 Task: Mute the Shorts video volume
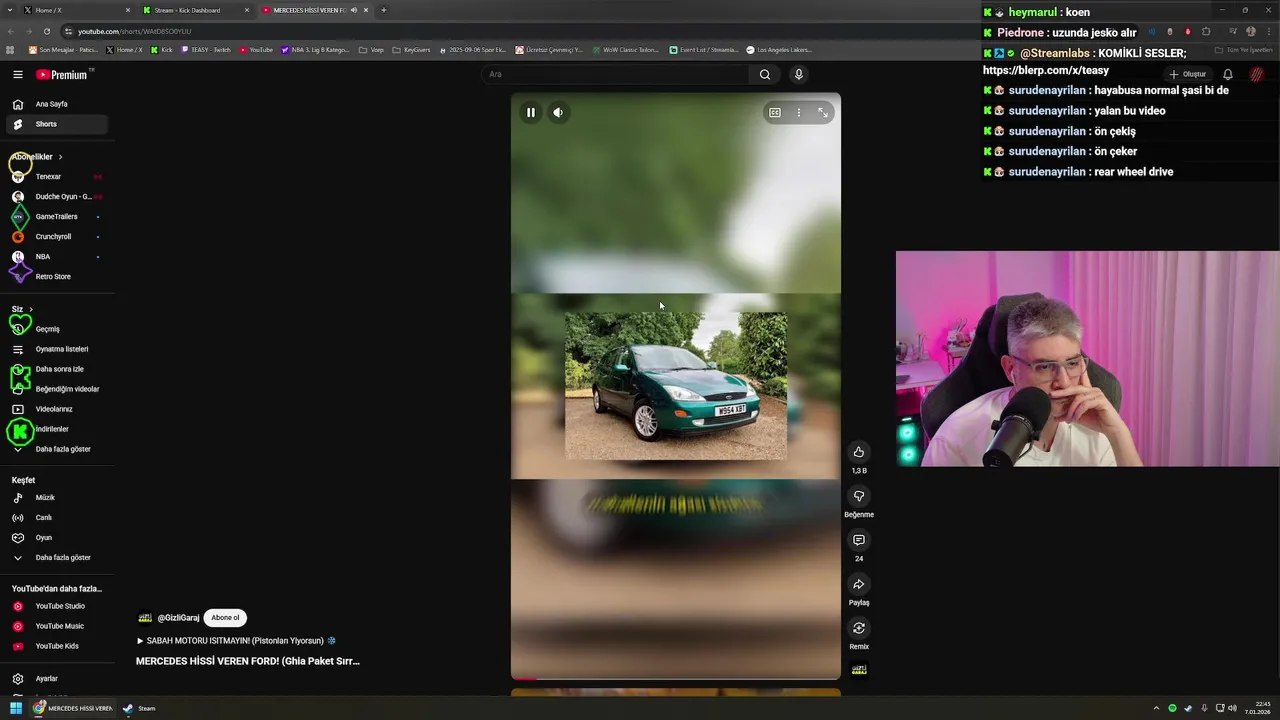point(558,112)
